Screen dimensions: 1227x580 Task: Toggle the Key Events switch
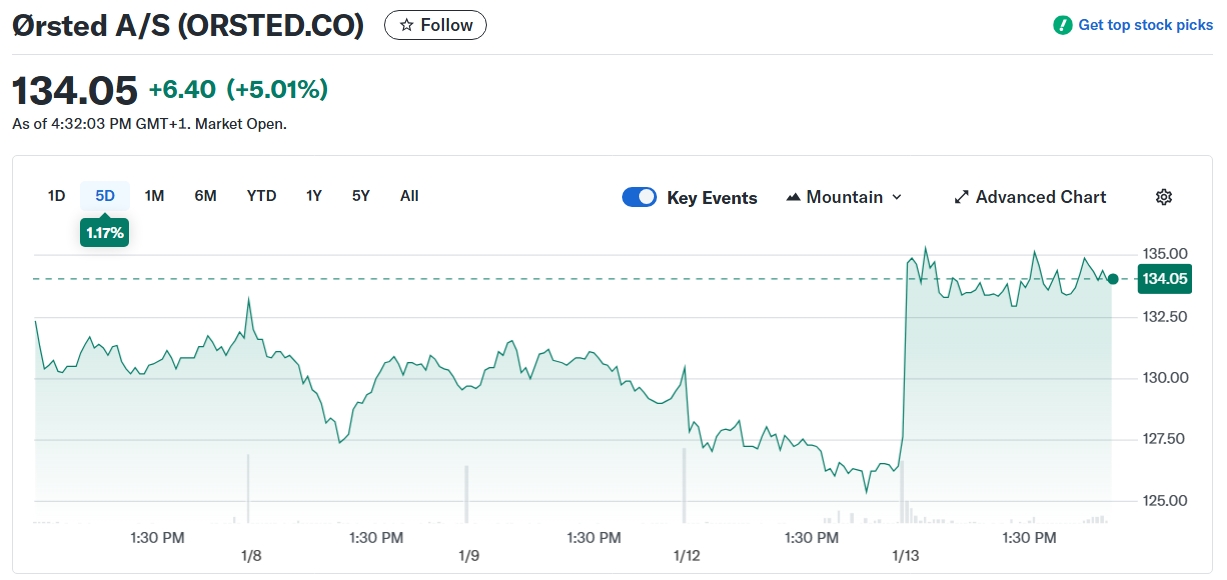639,197
